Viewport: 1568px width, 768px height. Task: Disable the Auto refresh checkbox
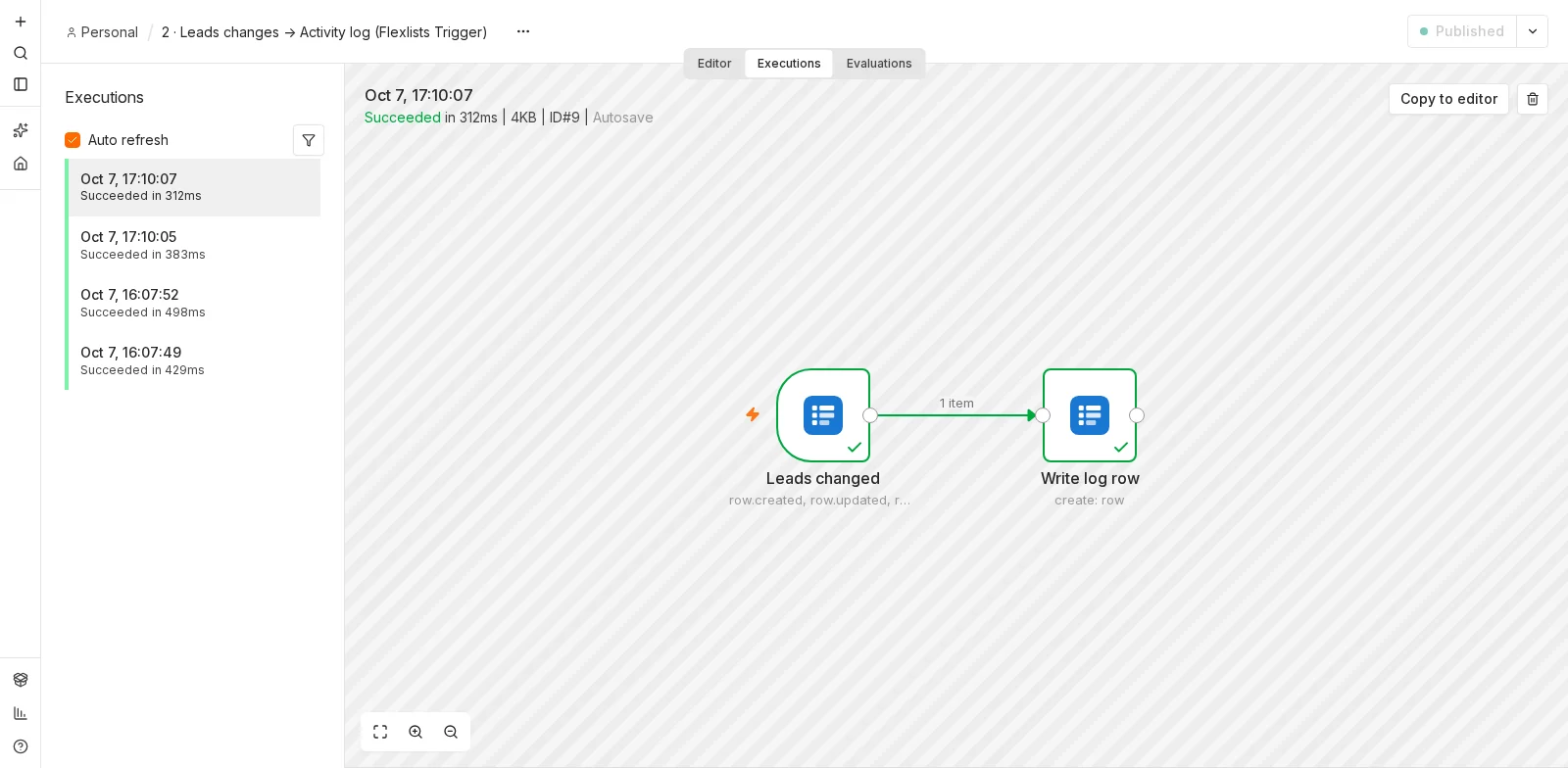point(73,140)
